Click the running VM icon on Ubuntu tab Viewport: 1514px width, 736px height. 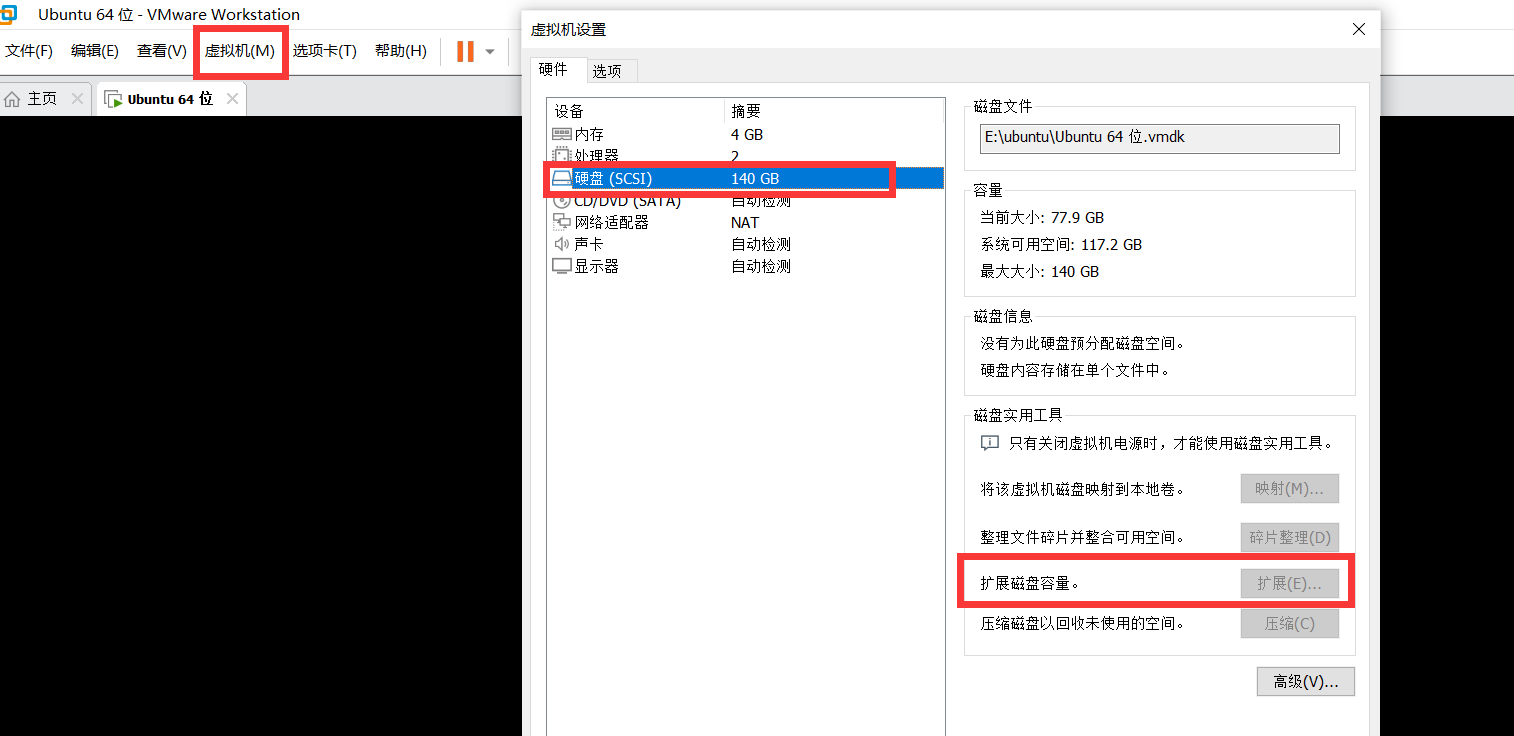[x=114, y=99]
